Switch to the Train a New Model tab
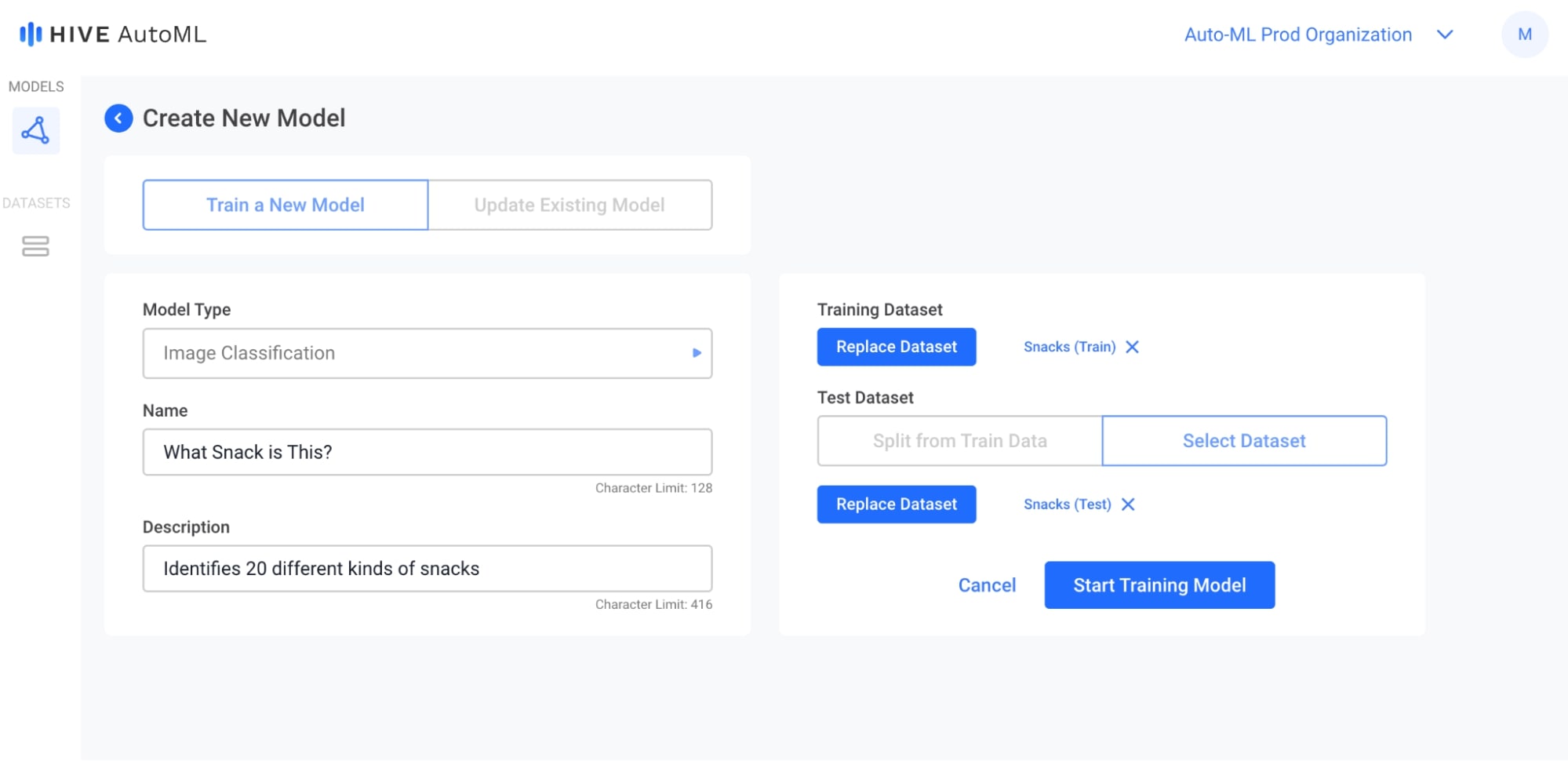The image size is (1568, 761). pos(285,205)
